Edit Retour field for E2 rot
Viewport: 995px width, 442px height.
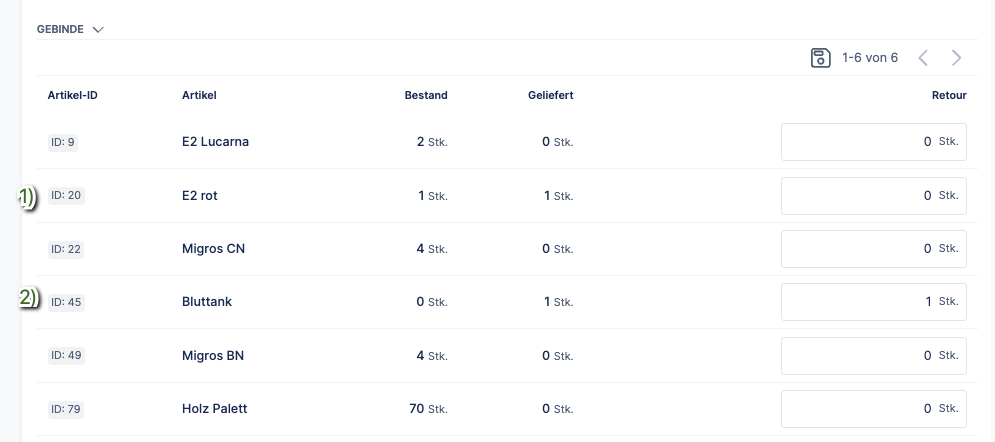coord(872,196)
